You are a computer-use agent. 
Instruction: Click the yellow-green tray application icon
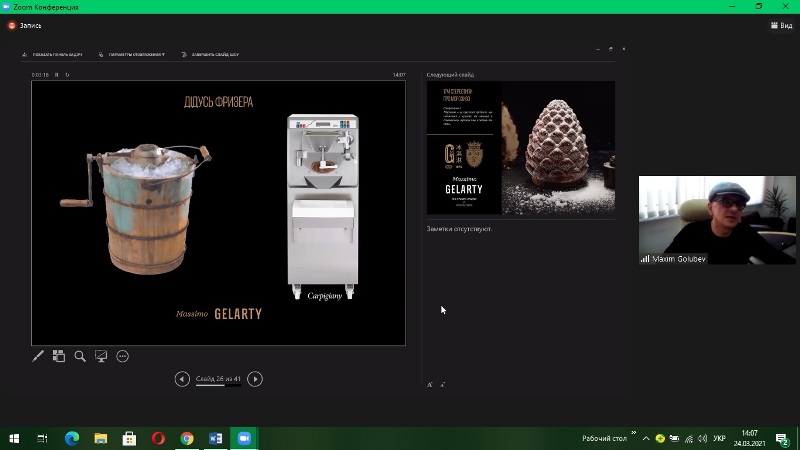pyautogui.click(x=660, y=438)
